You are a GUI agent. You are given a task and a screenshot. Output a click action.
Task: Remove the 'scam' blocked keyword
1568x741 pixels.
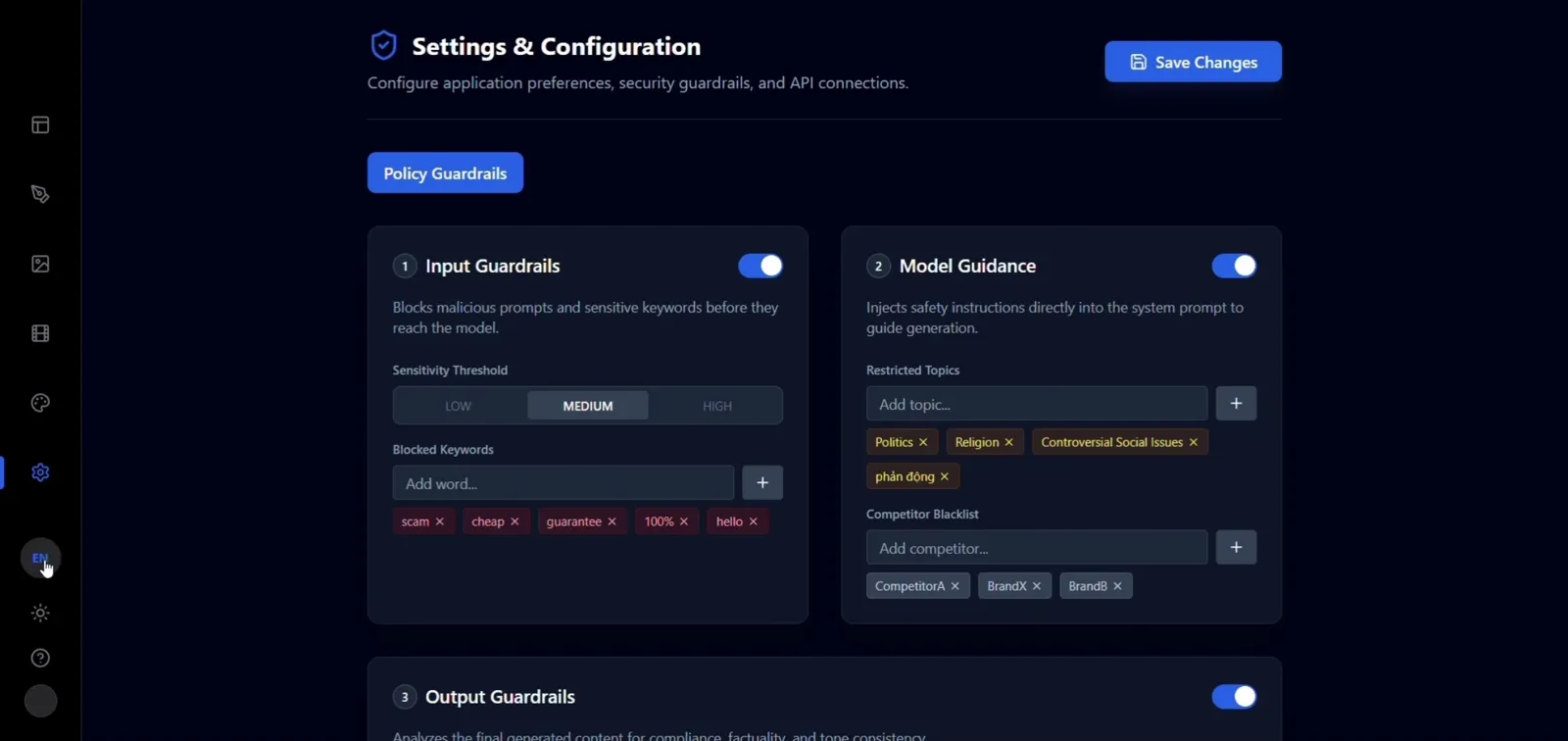440,521
